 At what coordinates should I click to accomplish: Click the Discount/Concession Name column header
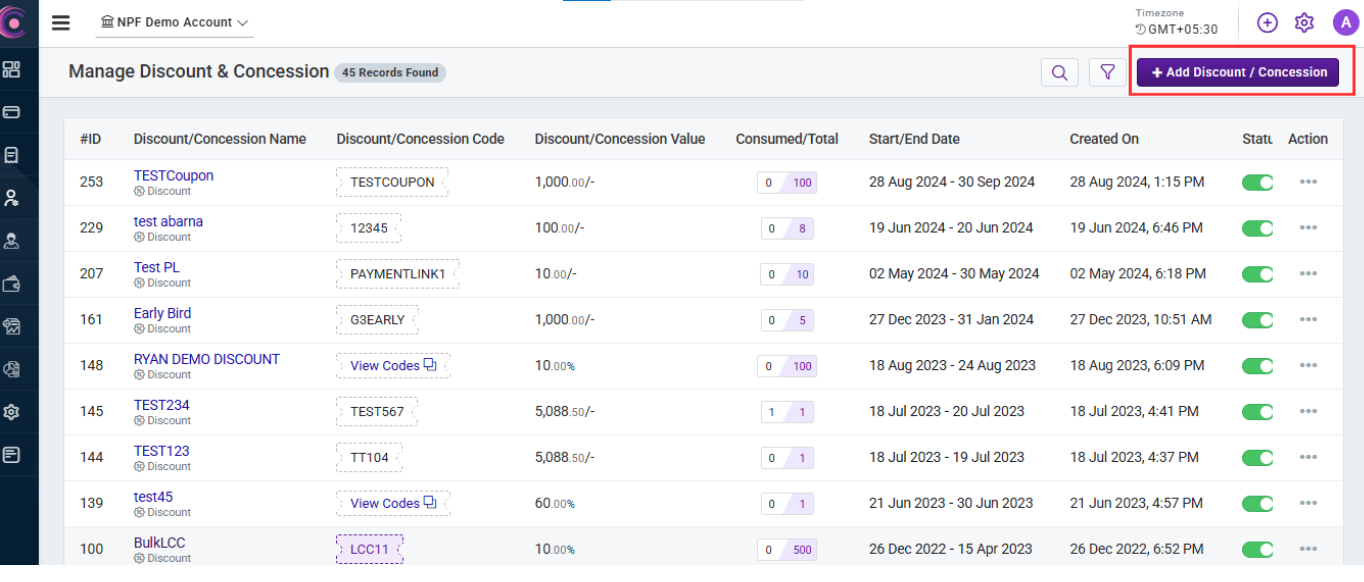[220, 139]
